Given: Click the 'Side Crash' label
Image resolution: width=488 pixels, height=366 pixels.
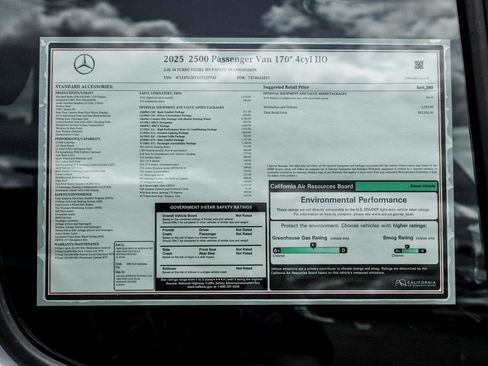Looking at the screenshot, I should click(x=168, y=251).
